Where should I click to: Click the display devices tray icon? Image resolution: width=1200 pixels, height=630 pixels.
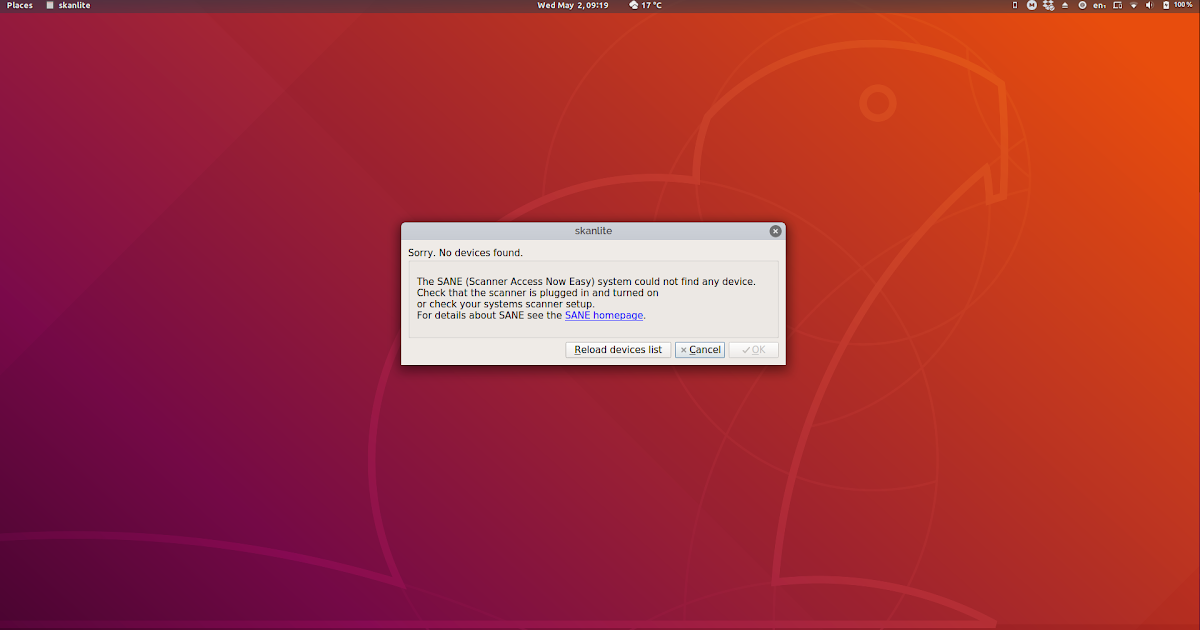tap(1117, 5)
